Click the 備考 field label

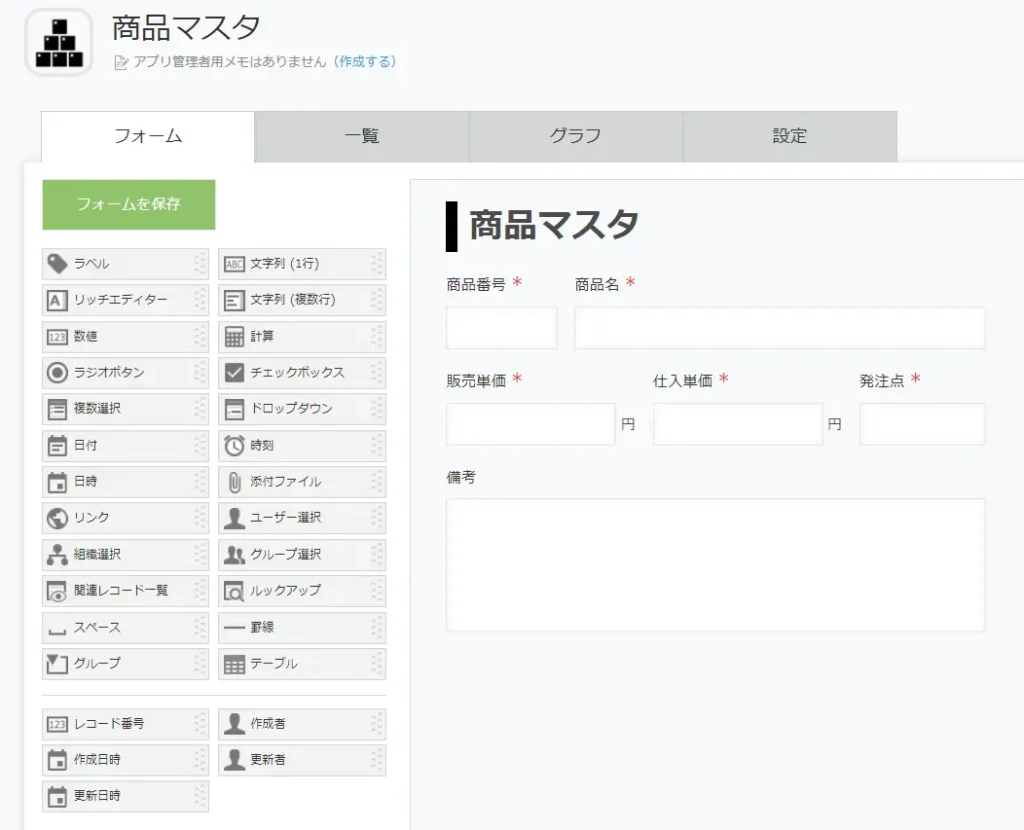[461, 477]
